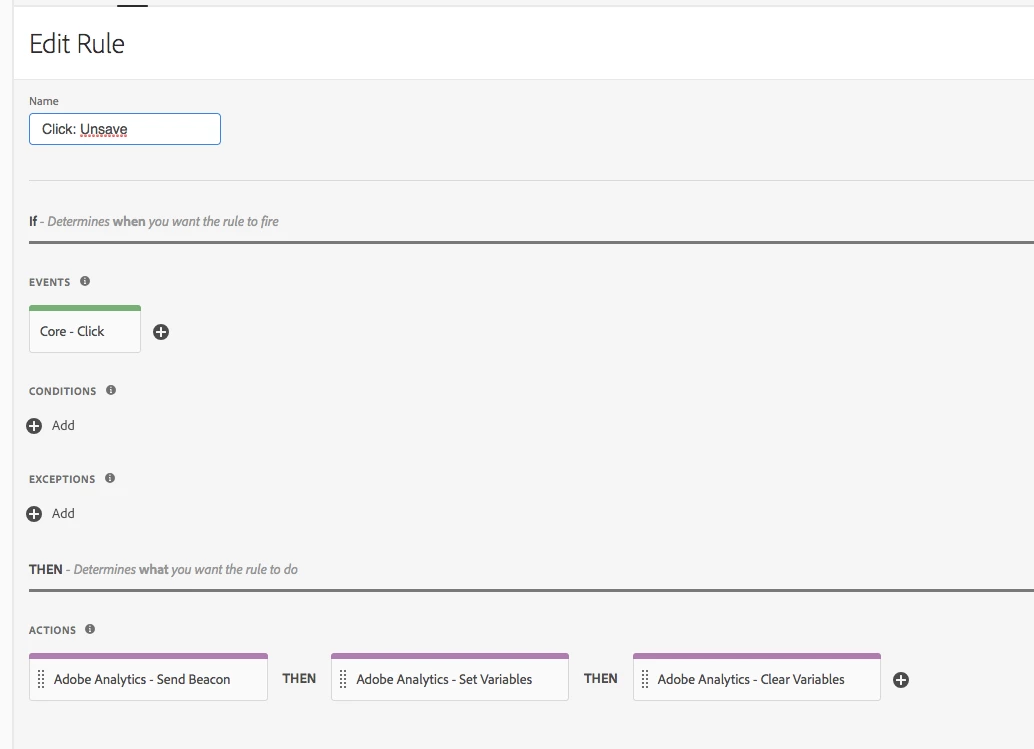Show info tooltip for Events
The width and height of the screenshot is (1034, 749).
[85, 281]
